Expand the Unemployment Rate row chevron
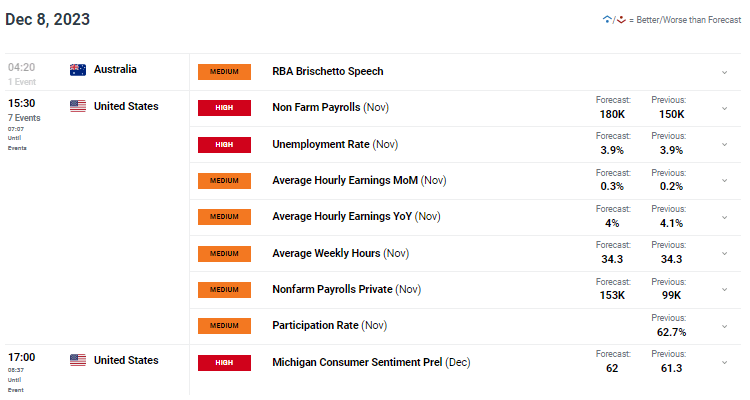 point(723,145)
